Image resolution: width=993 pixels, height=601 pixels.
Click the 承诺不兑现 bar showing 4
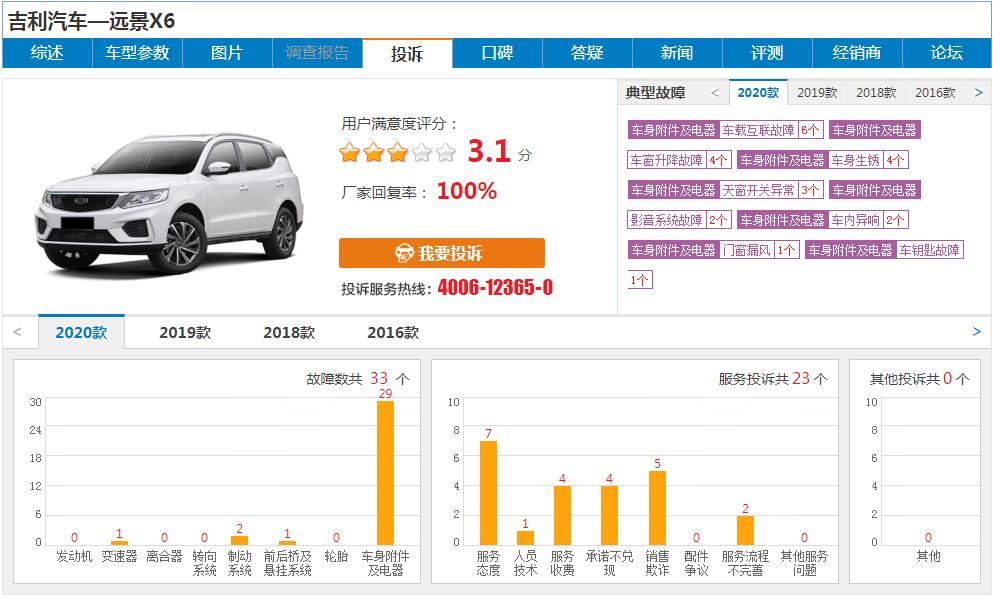click(609, 516)
